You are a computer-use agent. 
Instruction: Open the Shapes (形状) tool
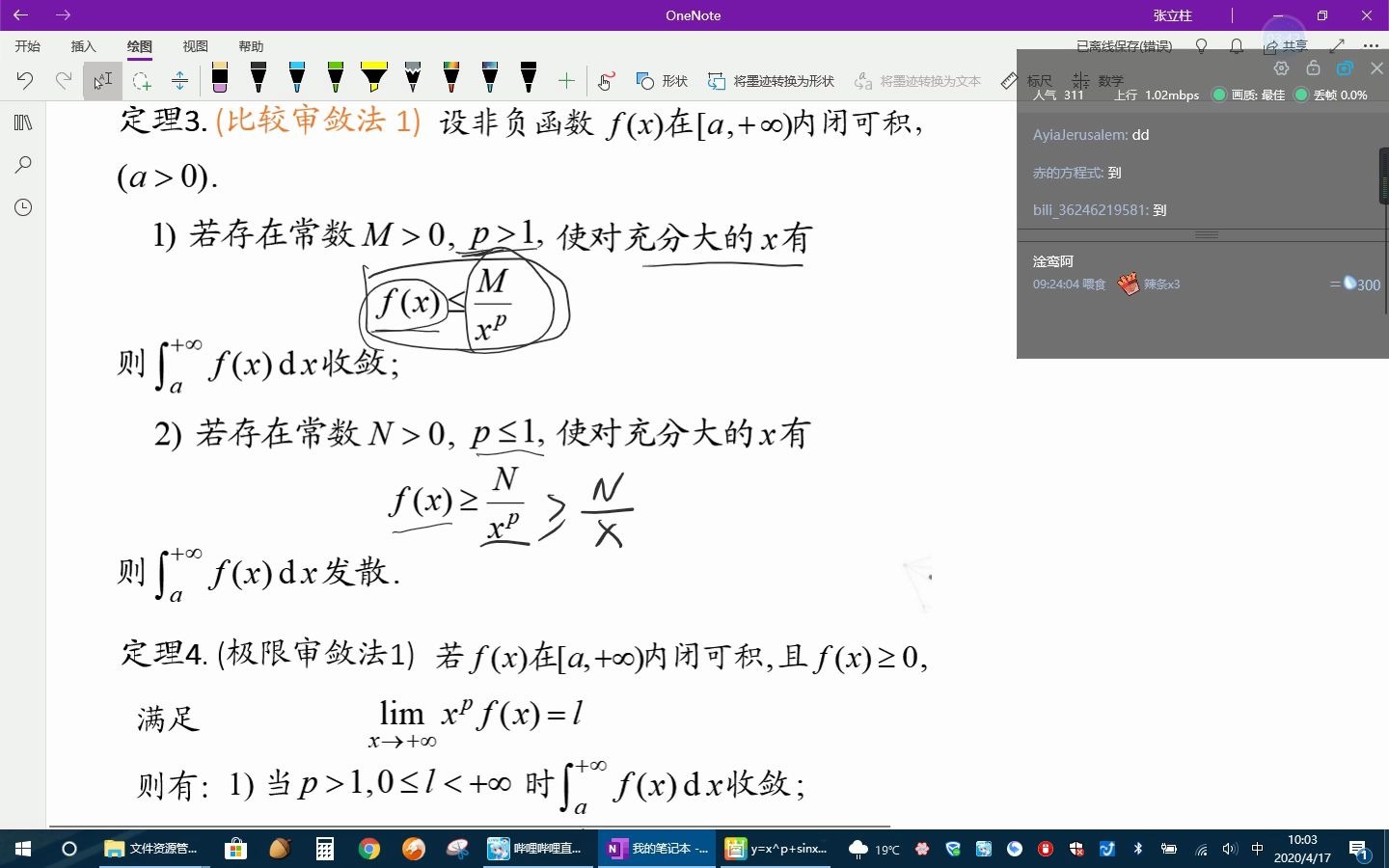coord(661,81)
